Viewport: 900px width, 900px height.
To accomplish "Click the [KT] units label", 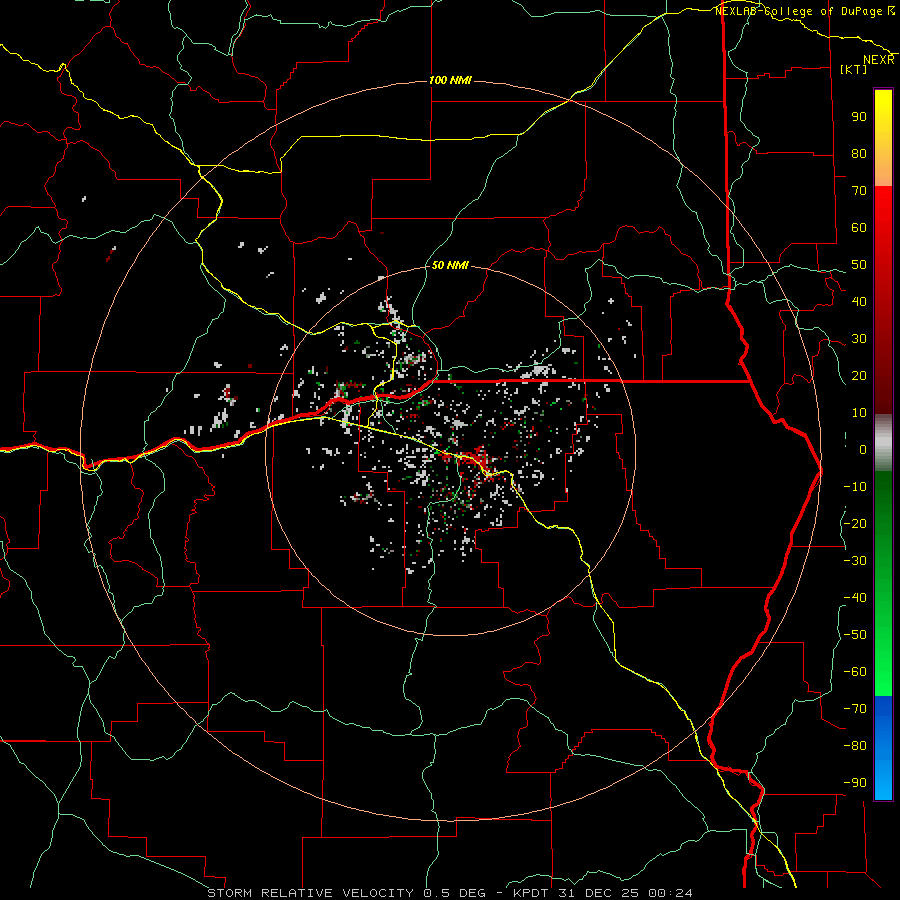I will pyautogui.click(x=854, y=69).
